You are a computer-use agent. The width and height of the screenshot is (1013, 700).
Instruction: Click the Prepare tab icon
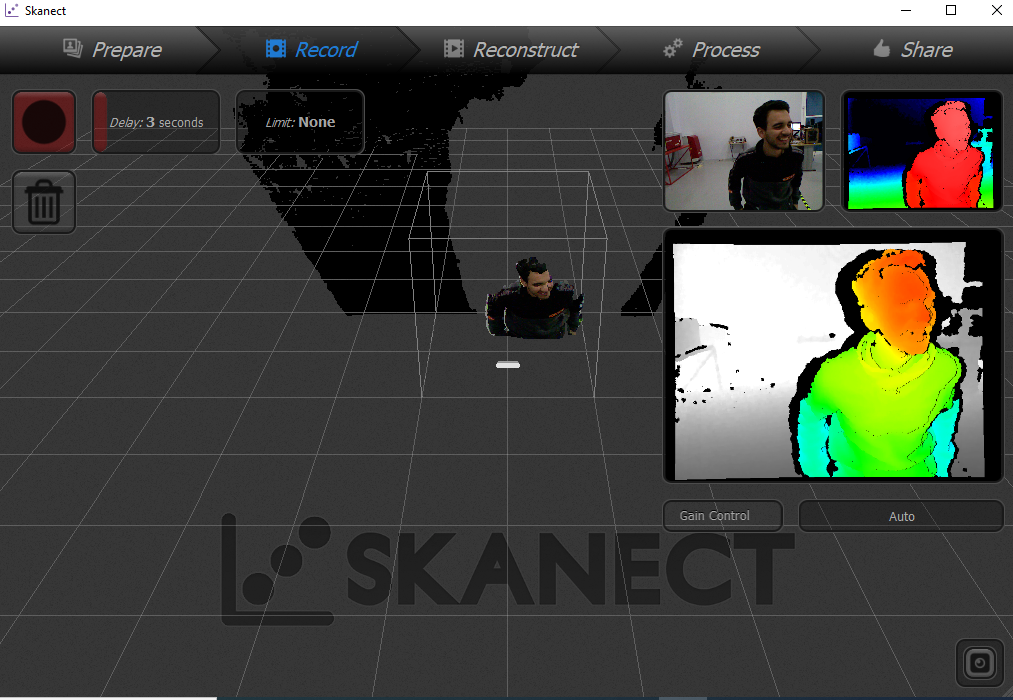coord(72,48)
